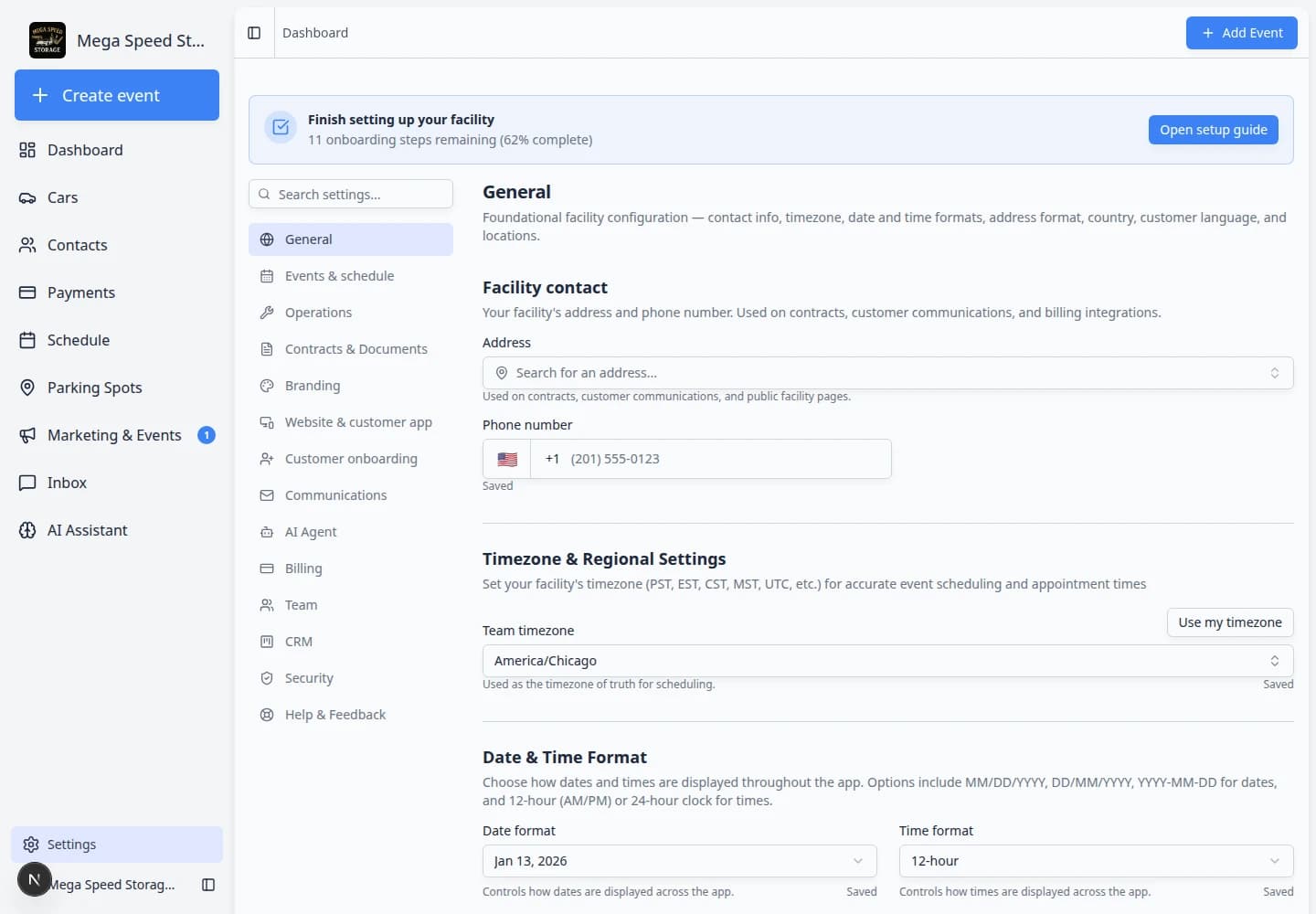1316x914 pixels.
Task: Open Customer onboarding settings
Action: (x=351, y=459)
